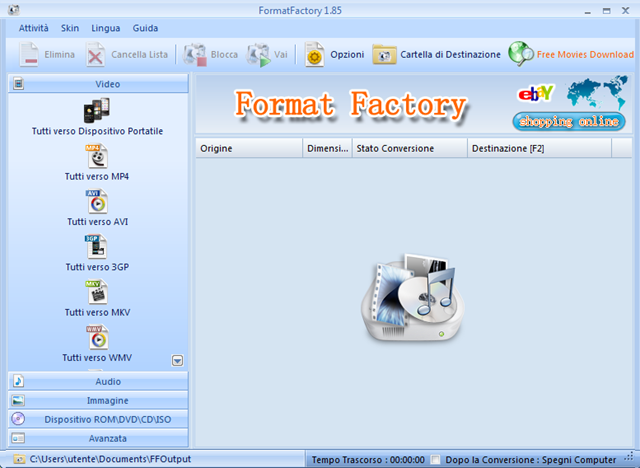Screen dimensions: 640x468
Task: Select the Tutti verso MKV icon
Action: [x=97, y=292]
